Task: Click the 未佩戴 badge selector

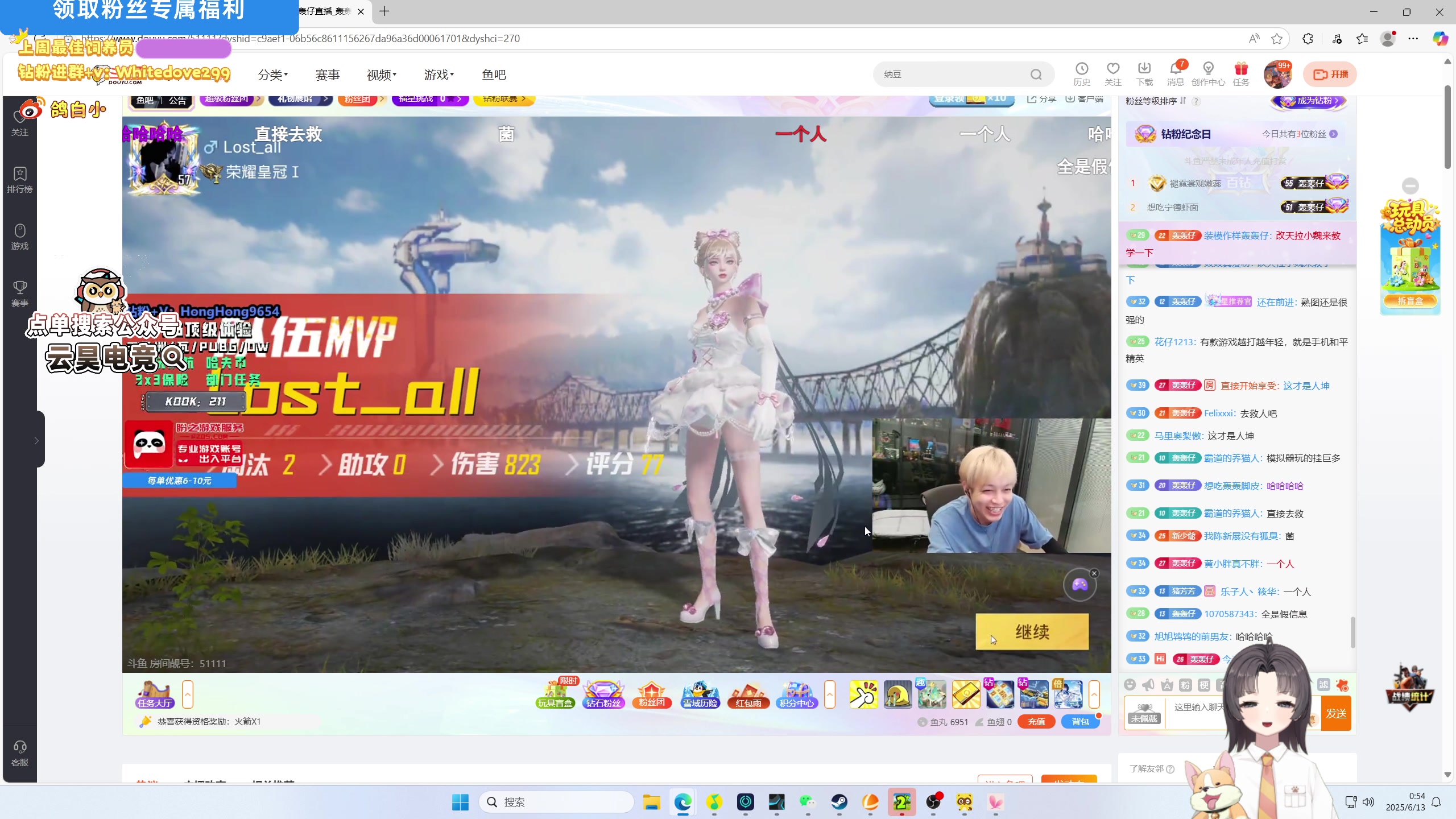Action: (x=1144, y=713)
